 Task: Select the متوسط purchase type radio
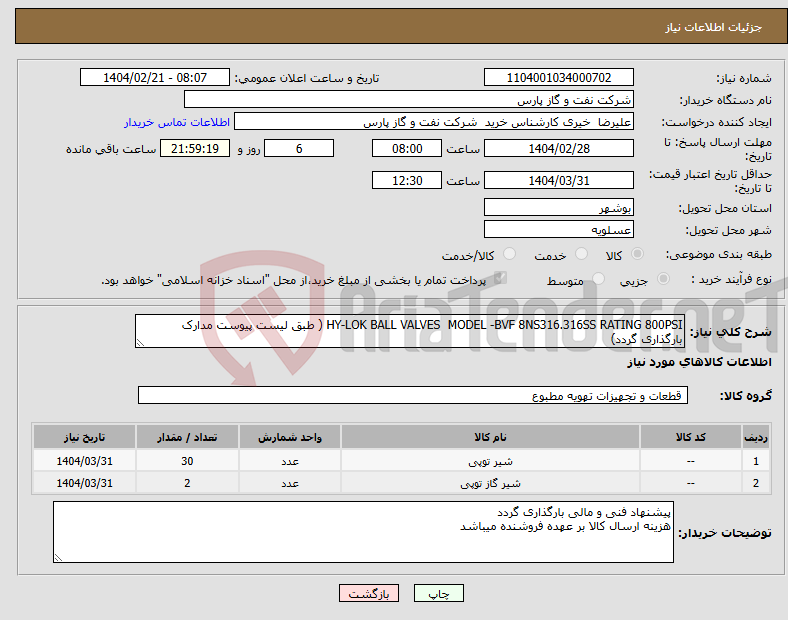click(x=599, y=279)
